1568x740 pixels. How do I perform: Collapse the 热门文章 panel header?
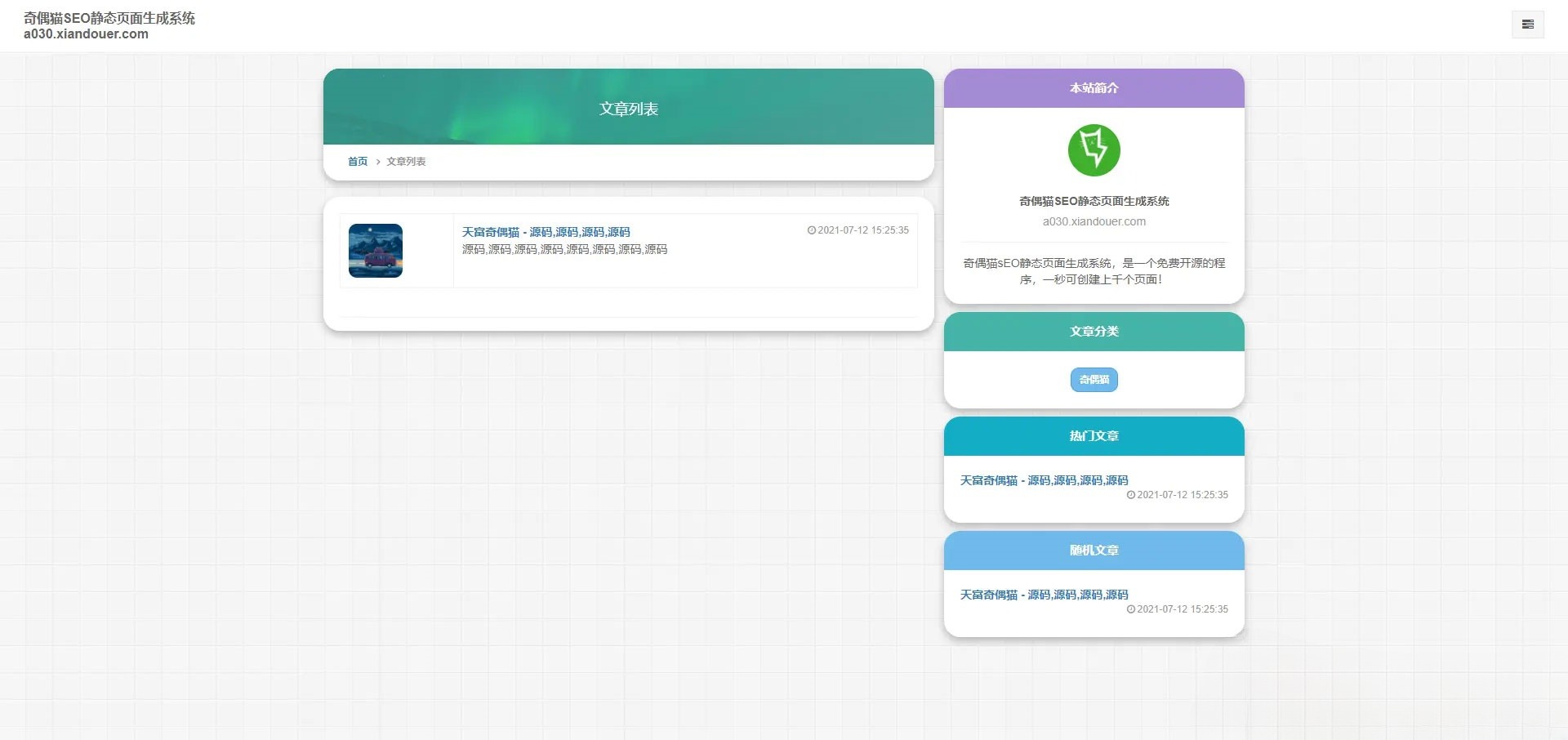(1094, 435)
